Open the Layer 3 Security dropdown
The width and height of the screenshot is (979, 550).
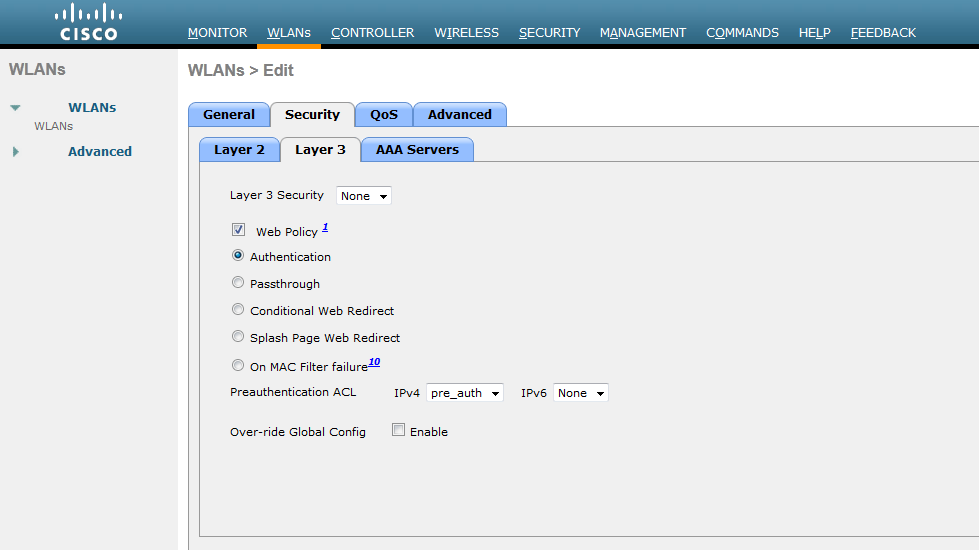[x=363, y=196]
